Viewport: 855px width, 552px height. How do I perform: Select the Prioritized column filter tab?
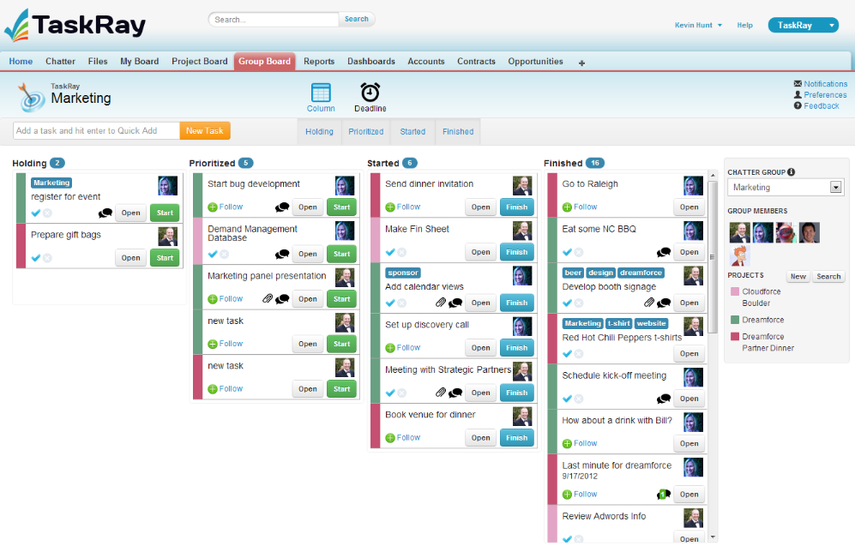[x=366, y=131]
